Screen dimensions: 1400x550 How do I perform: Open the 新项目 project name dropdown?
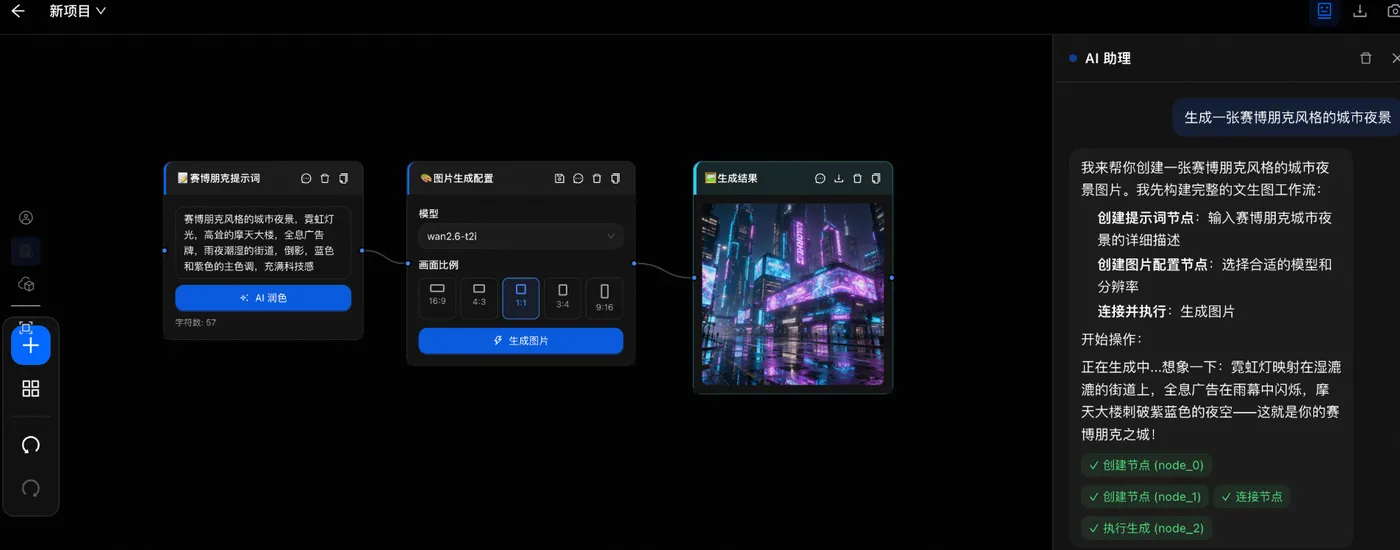(77, 11)
